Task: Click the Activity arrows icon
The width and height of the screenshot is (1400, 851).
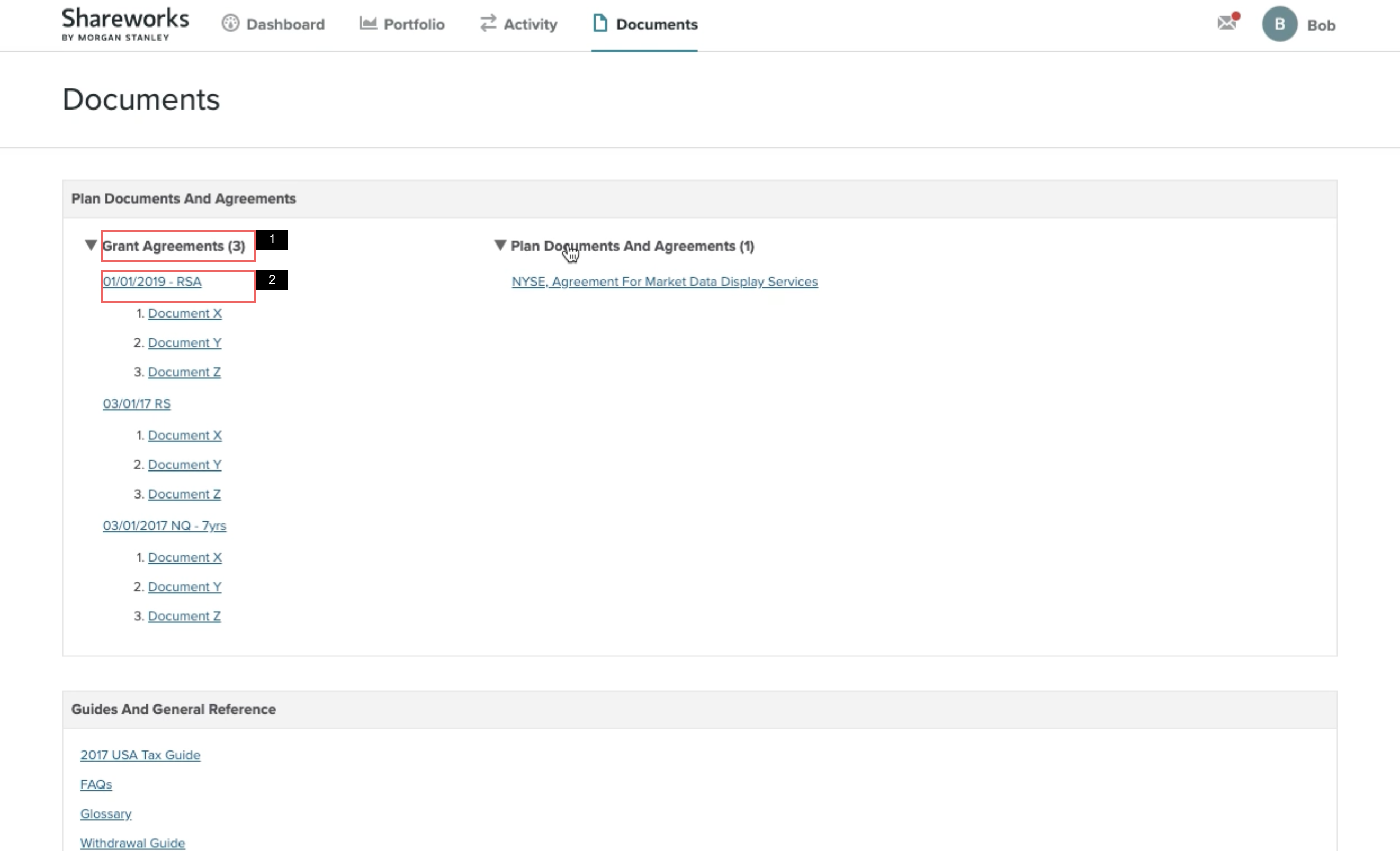Action: 488,24
